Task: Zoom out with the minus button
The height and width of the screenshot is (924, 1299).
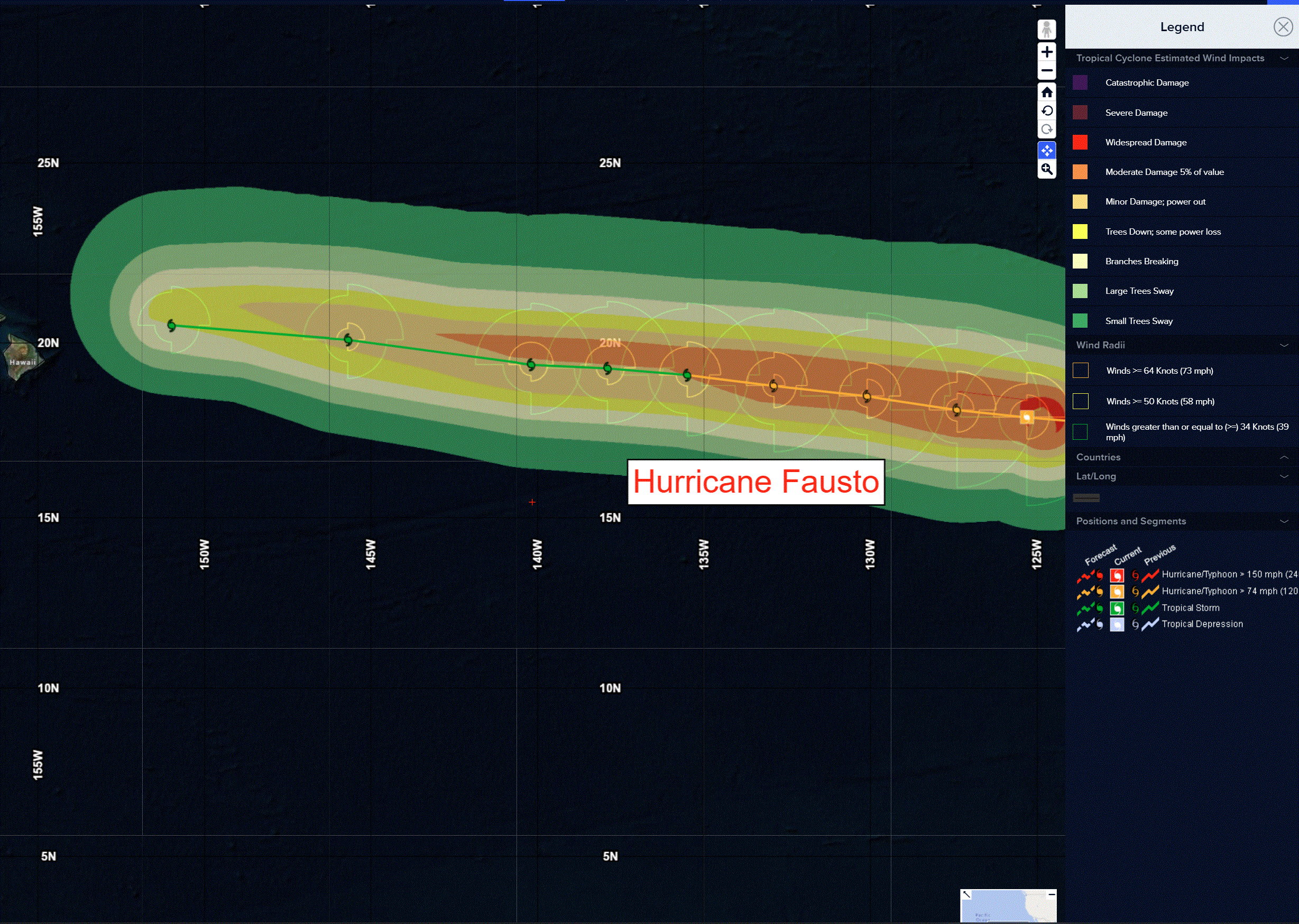Action: [x=1046, y=71]
